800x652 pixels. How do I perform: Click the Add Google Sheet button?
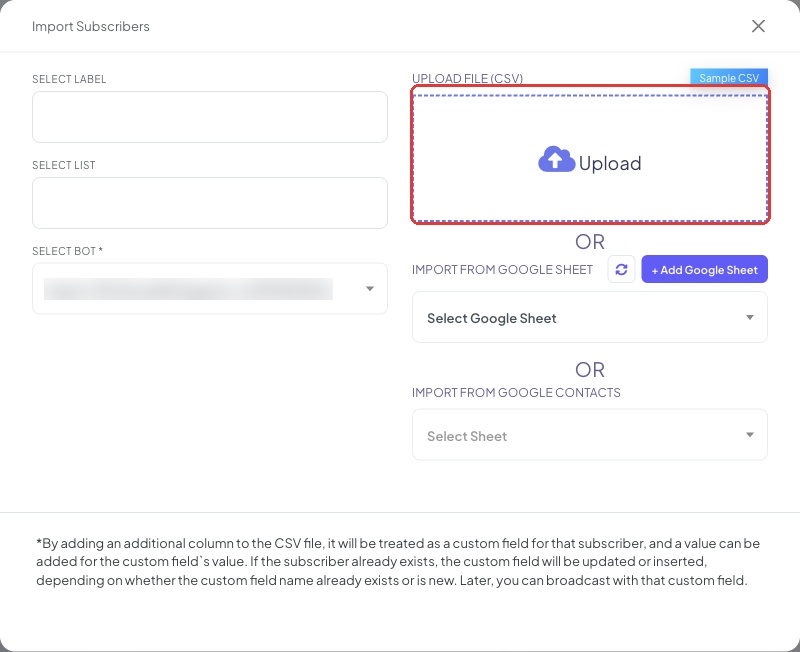coord(704,269)
